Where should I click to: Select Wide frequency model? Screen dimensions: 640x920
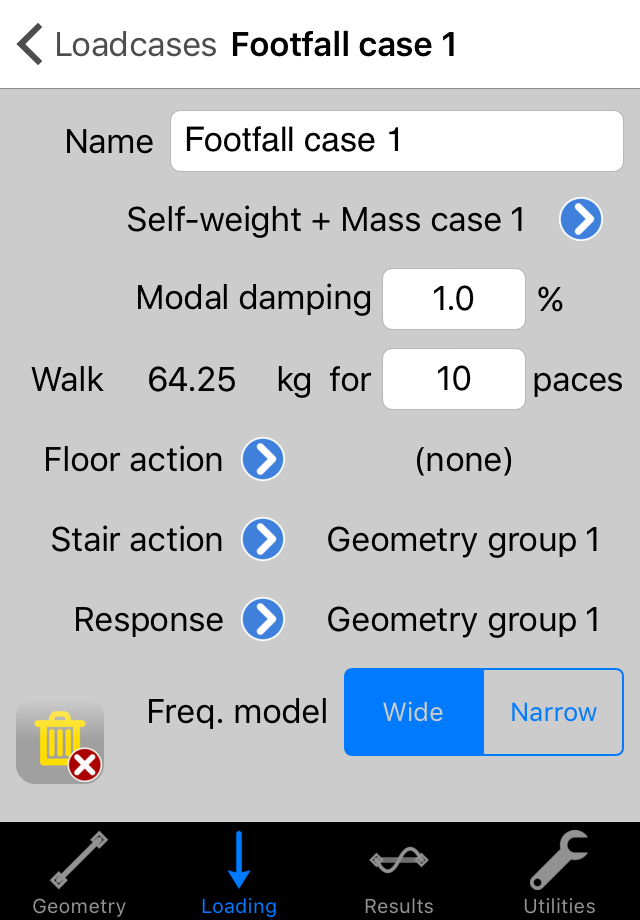coord(415,712)
